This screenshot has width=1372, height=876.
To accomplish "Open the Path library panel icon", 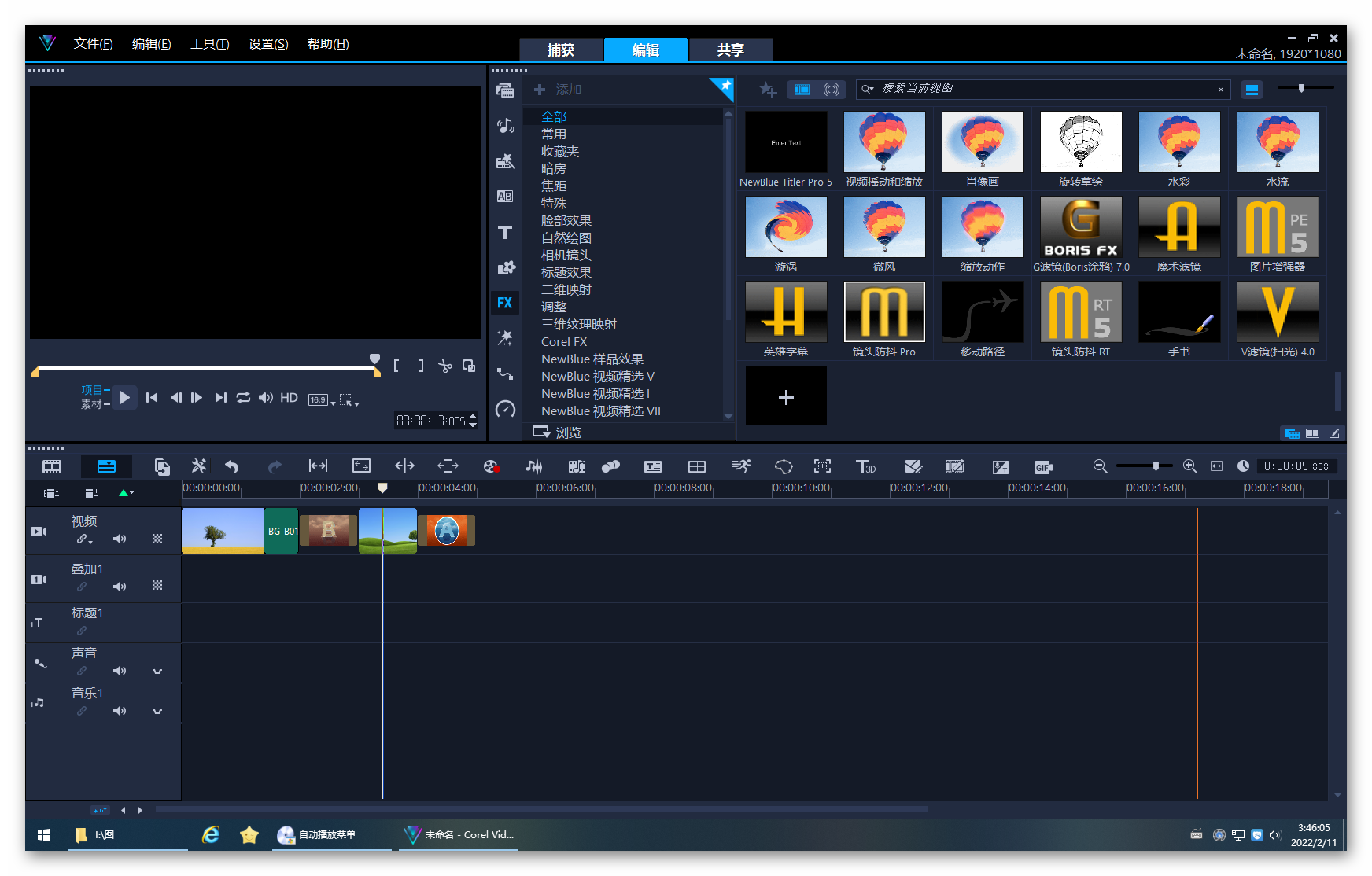I will (x=505, y=374).
